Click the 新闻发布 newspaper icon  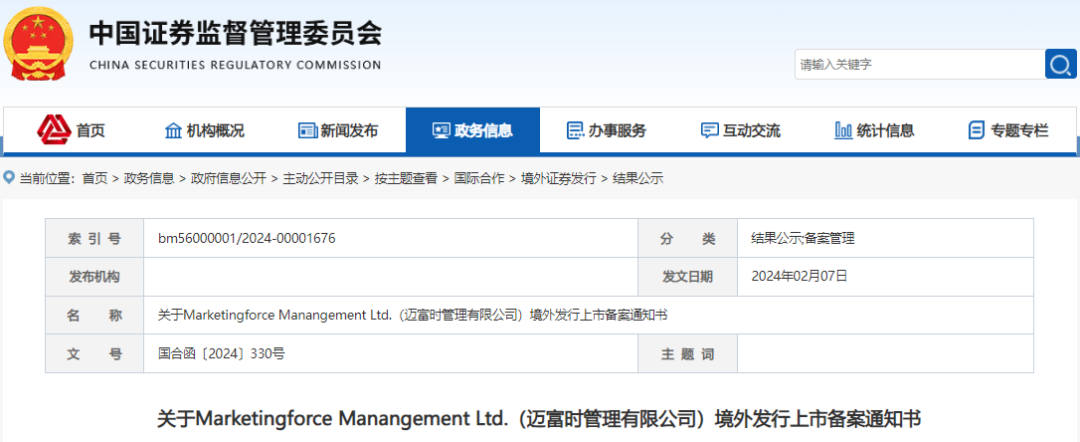(307, 130)
